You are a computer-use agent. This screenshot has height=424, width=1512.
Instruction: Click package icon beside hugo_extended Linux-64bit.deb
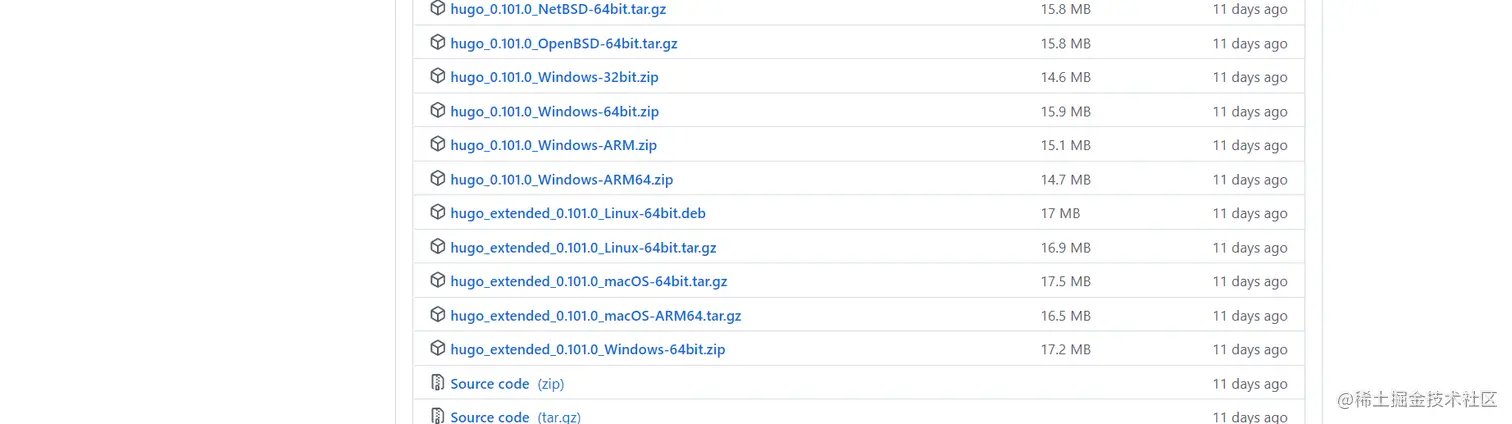point(437,212)
